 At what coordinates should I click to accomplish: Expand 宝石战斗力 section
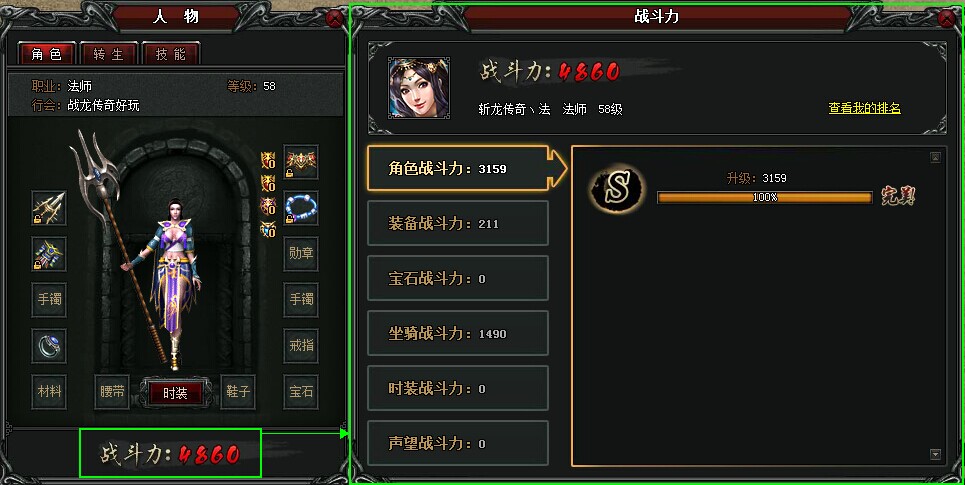(458, 279)
